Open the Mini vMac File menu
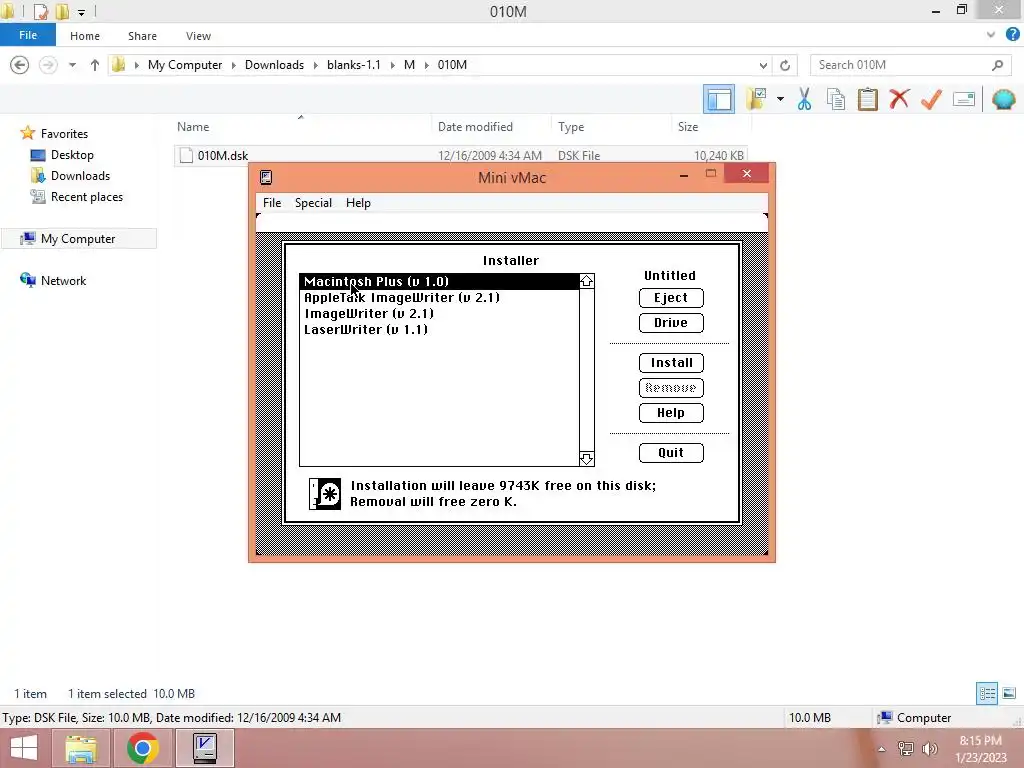This screenshot has height=768, width=1024. 272,203
